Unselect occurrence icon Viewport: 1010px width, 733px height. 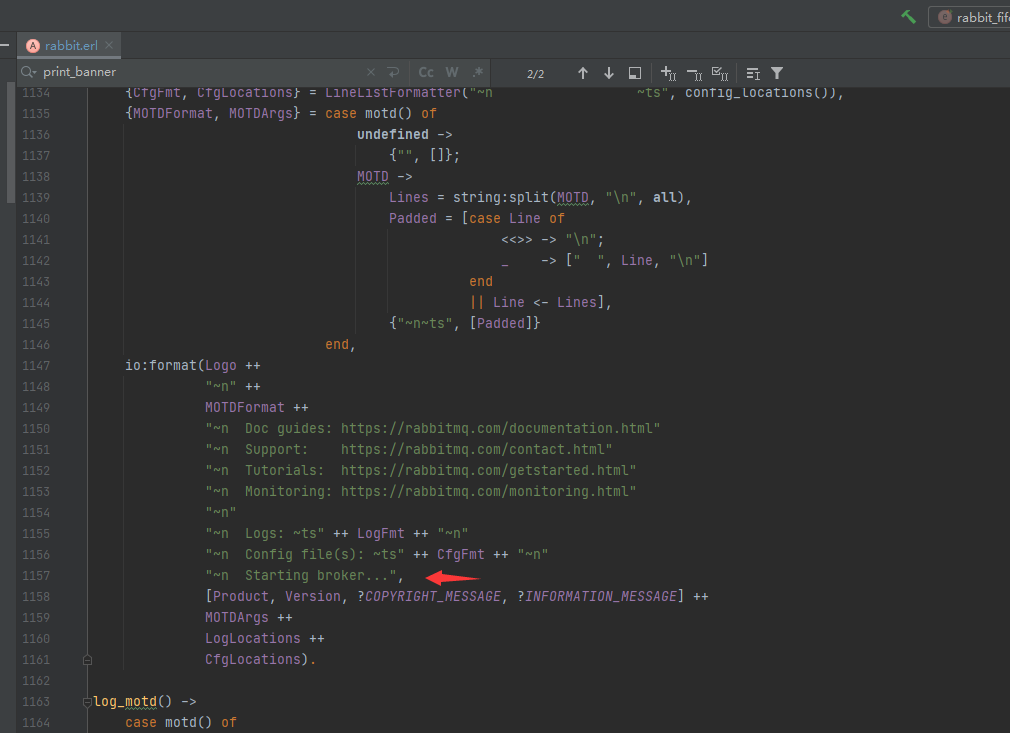[694, 73]
